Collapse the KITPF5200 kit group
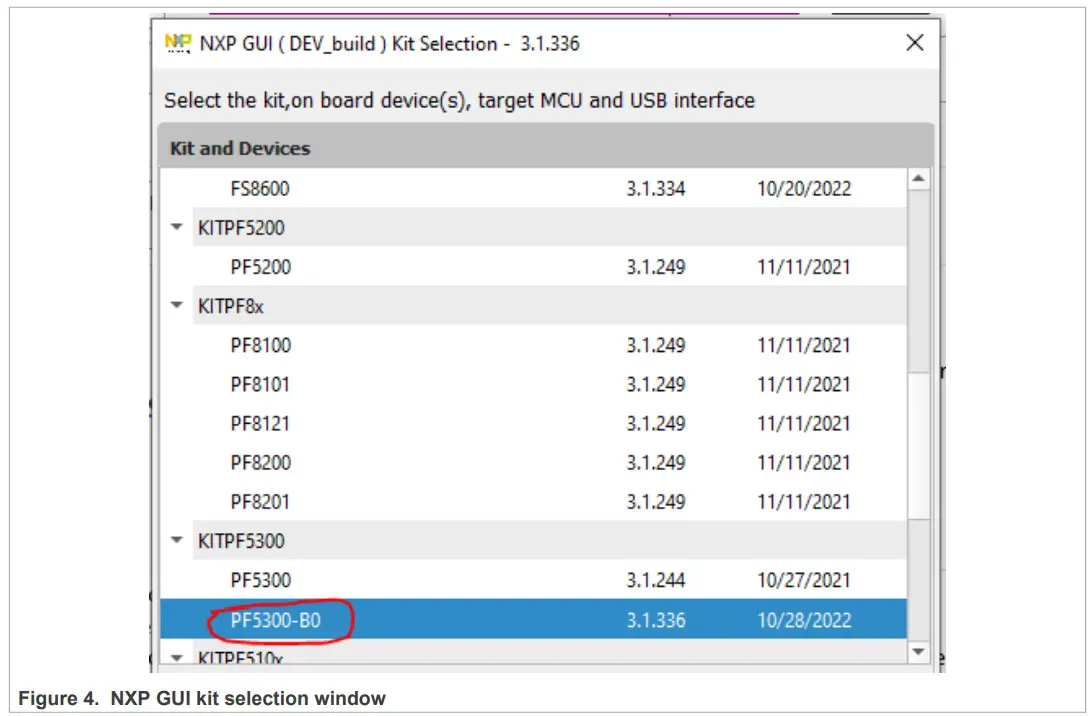The height and width of the screenshot is (716, 1088). [x=176, y=227]
